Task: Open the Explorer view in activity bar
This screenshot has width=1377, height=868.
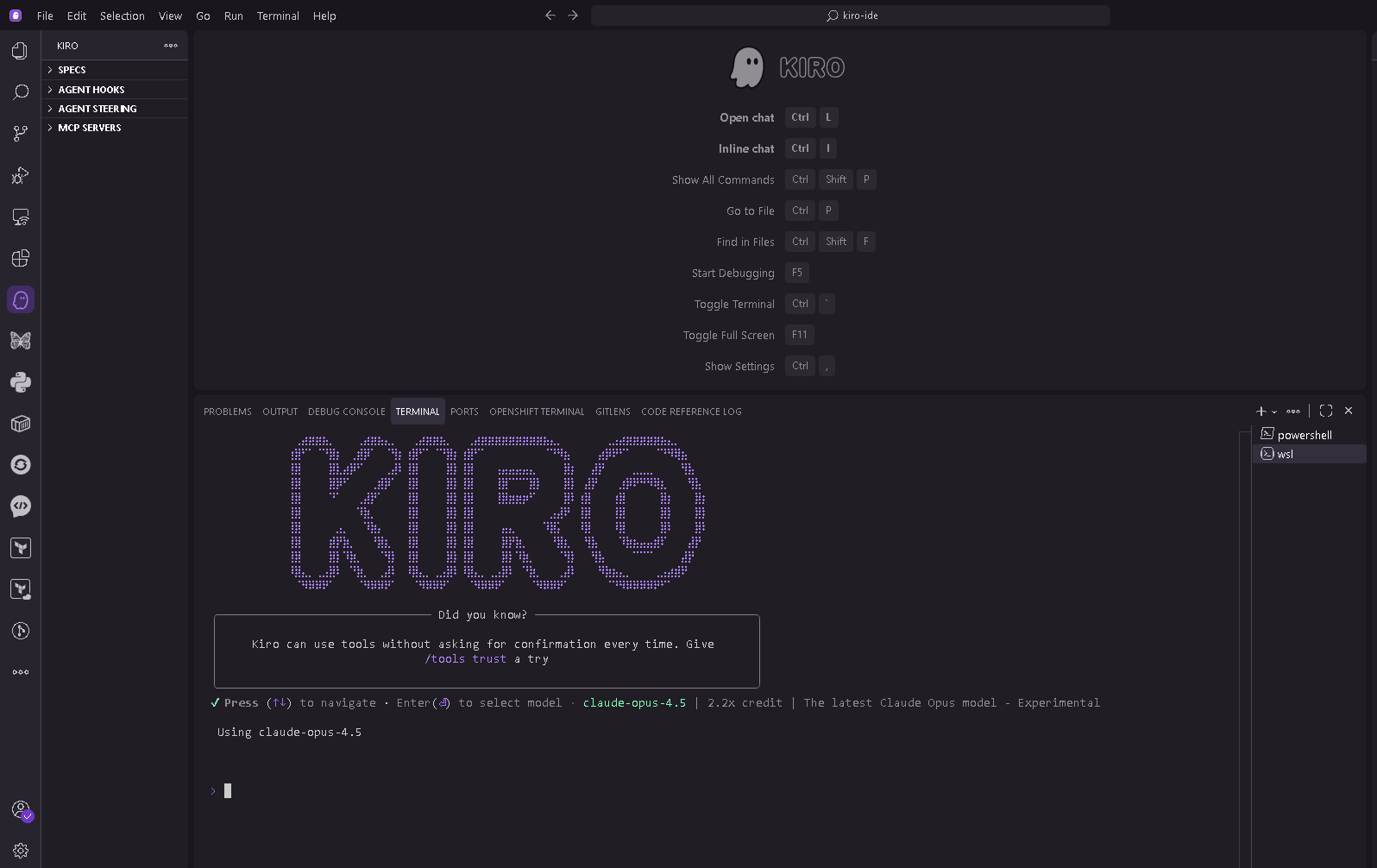Action: pyautogui.click(x=20, y=51)
